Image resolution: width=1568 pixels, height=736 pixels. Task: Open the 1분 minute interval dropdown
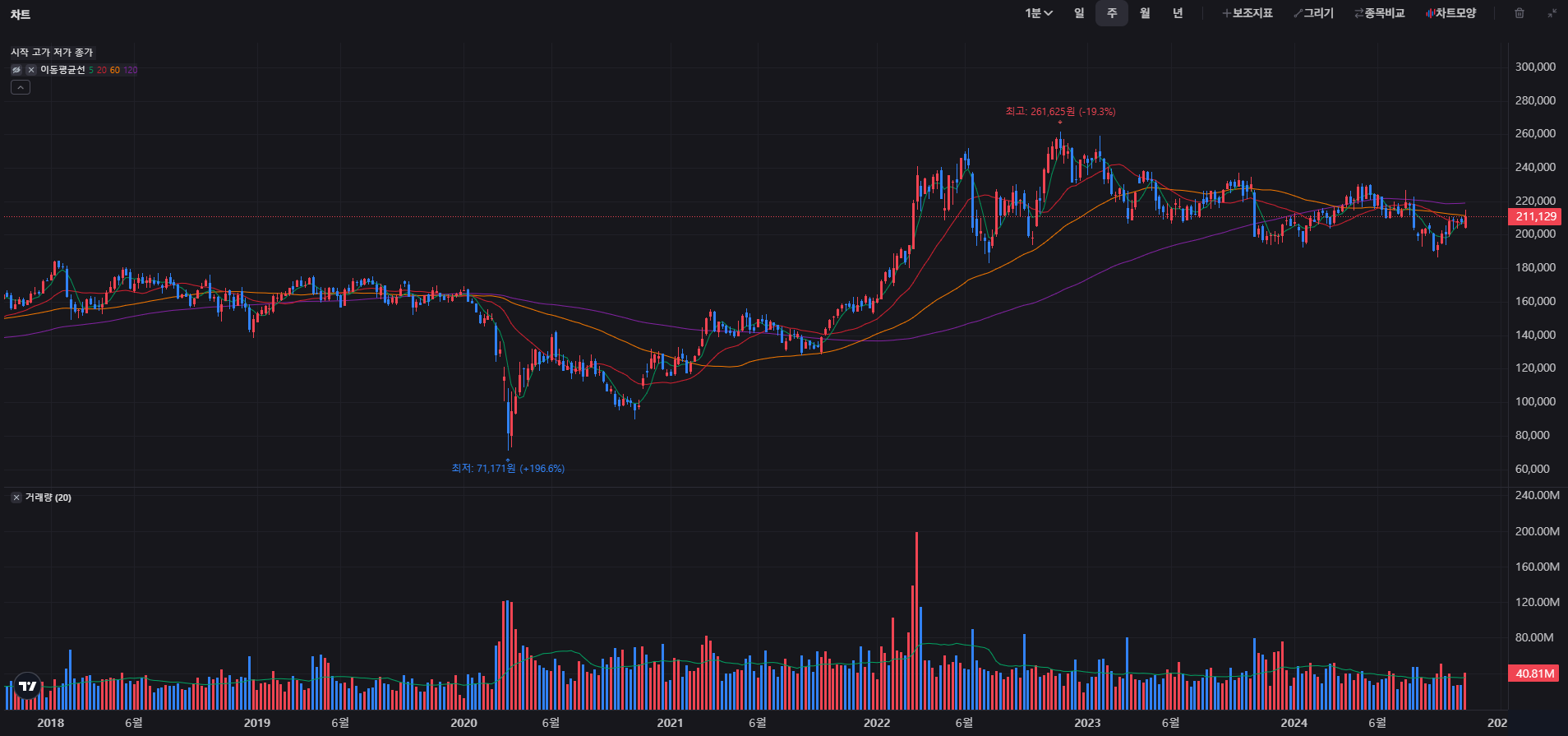1039,13
